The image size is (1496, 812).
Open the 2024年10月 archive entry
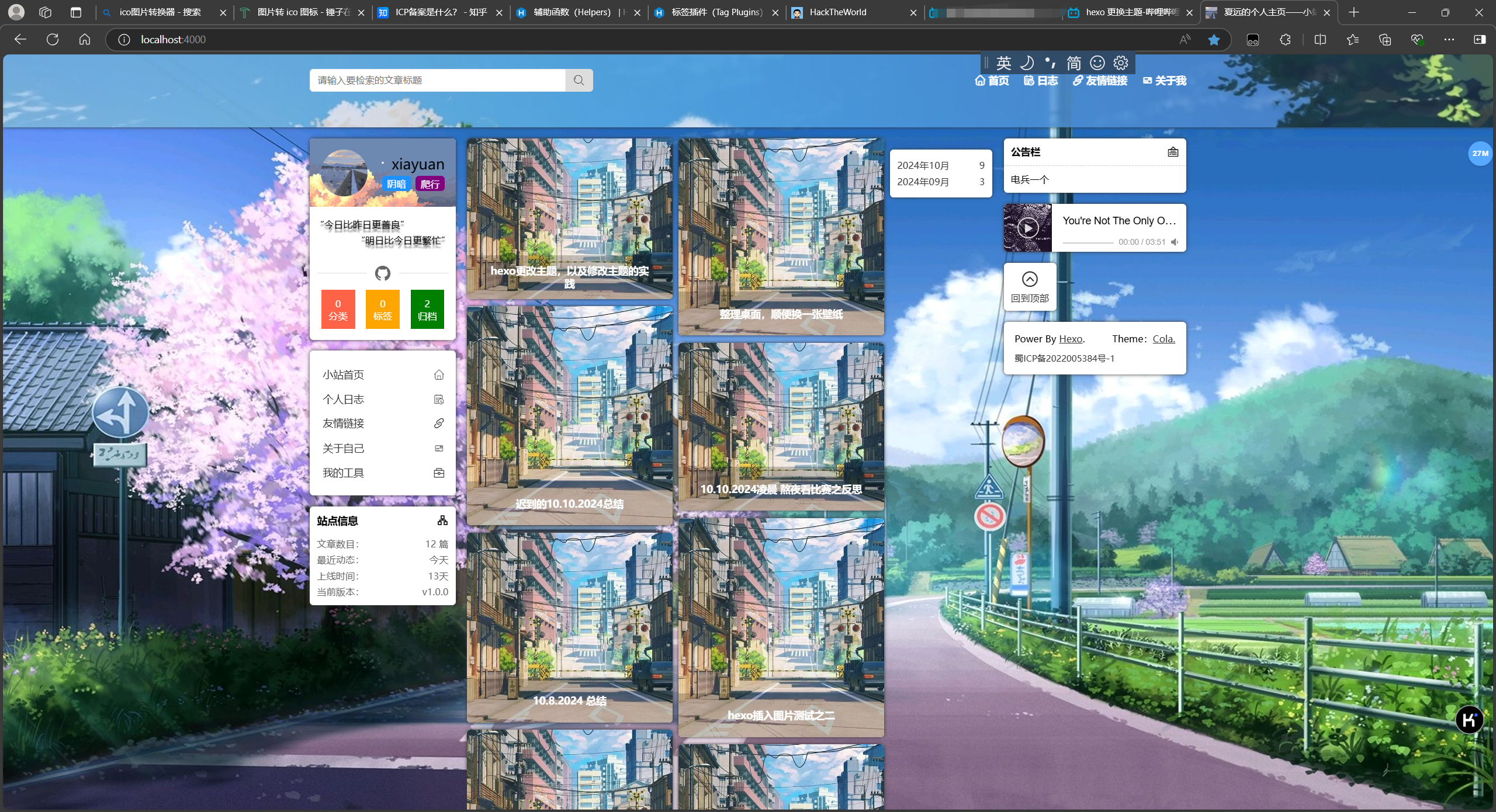tap(940, 165)
